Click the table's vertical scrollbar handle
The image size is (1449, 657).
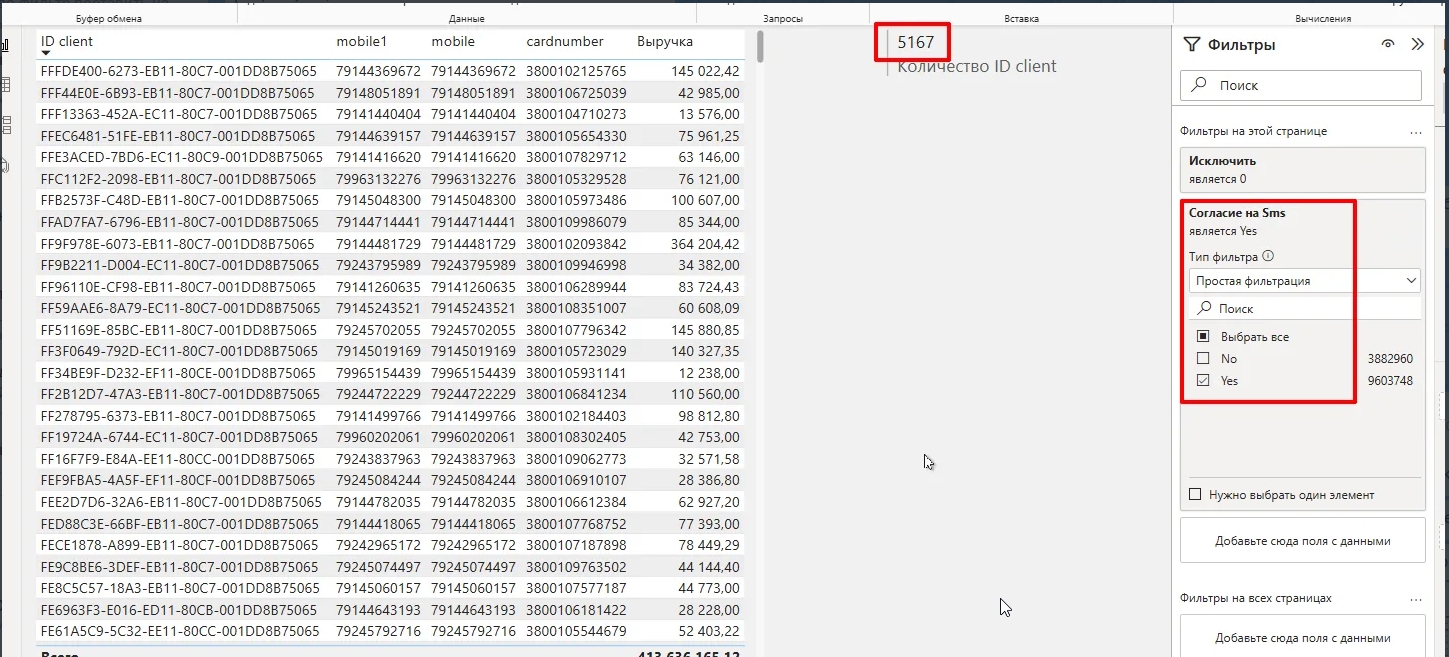point(760,46)
